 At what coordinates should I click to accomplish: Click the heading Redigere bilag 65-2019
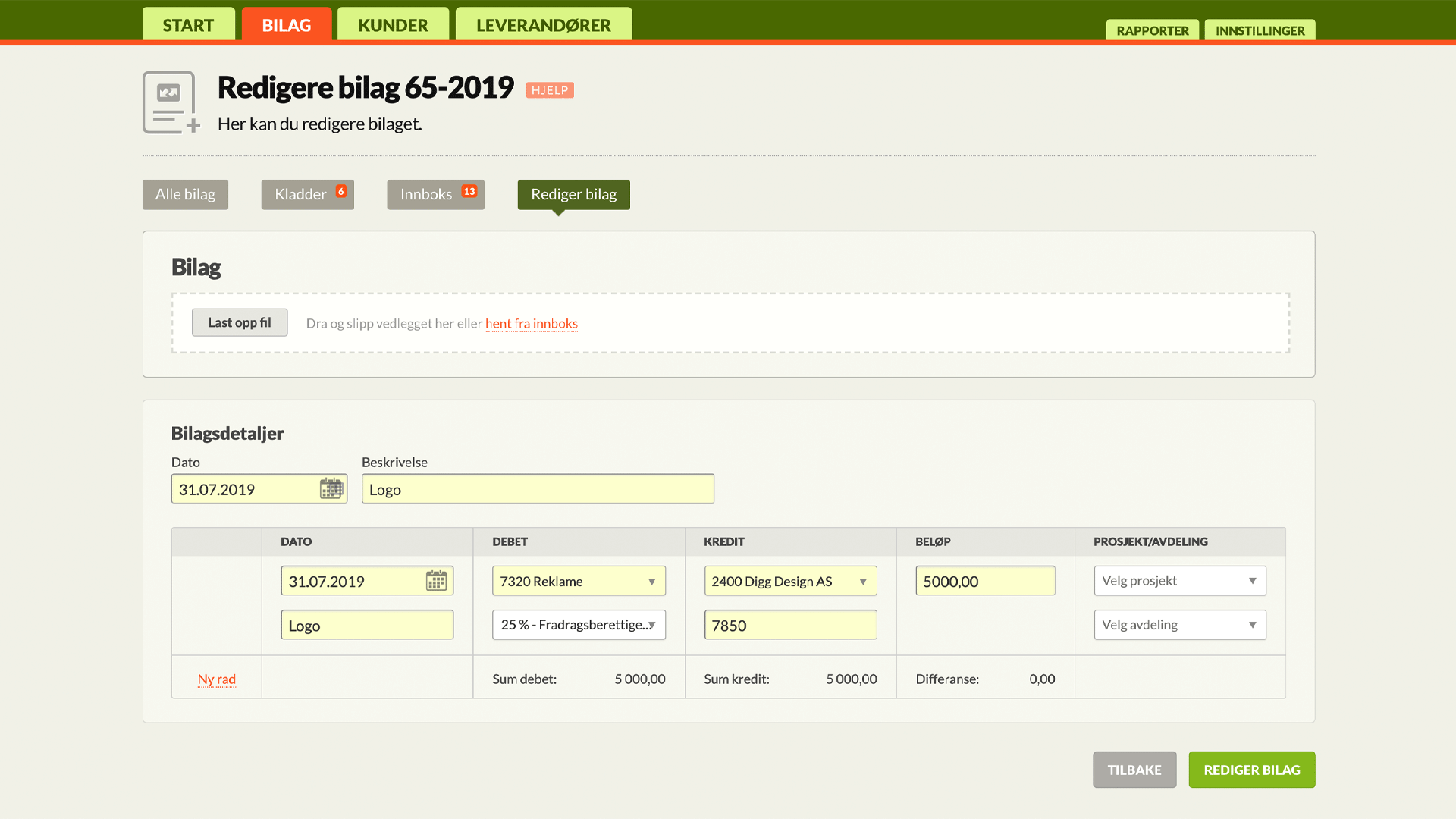coord(366,87)
